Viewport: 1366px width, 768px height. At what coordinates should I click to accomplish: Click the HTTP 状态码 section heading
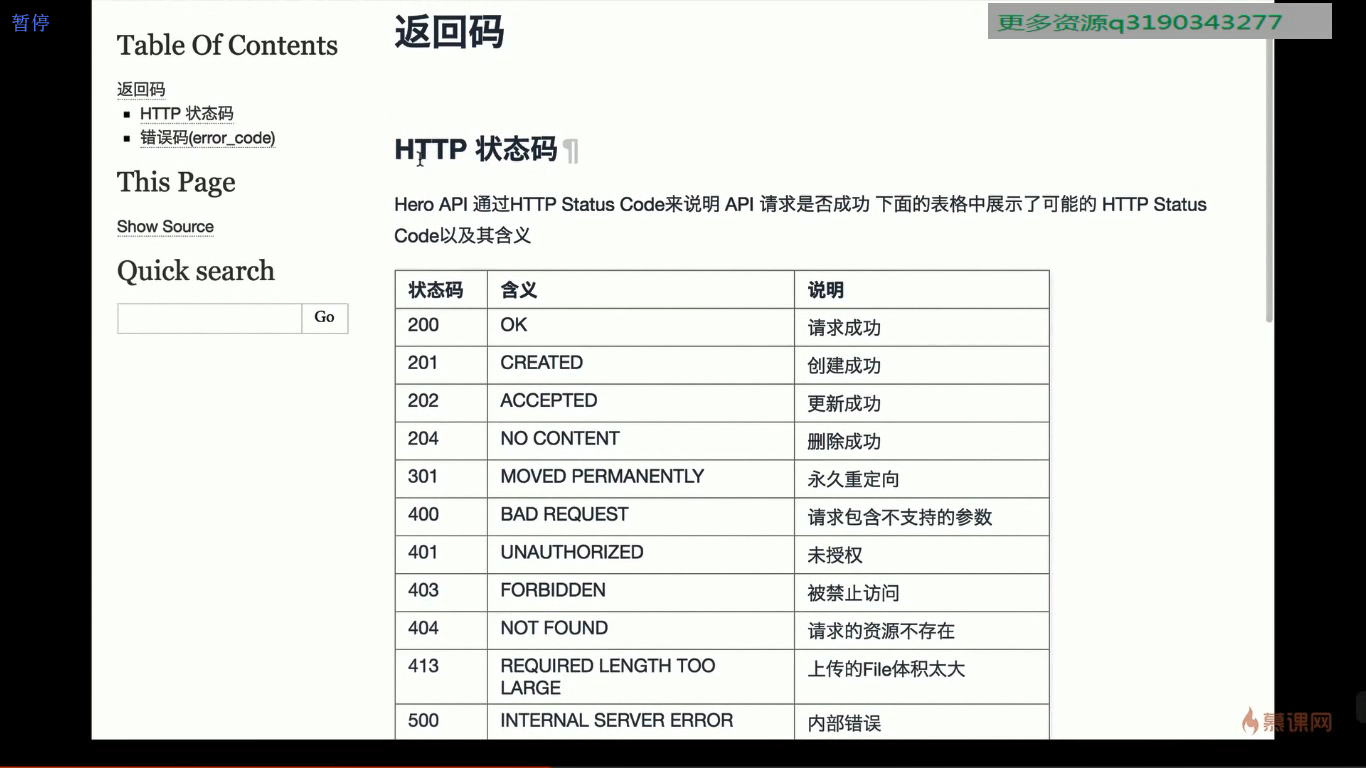coord(476,150)
